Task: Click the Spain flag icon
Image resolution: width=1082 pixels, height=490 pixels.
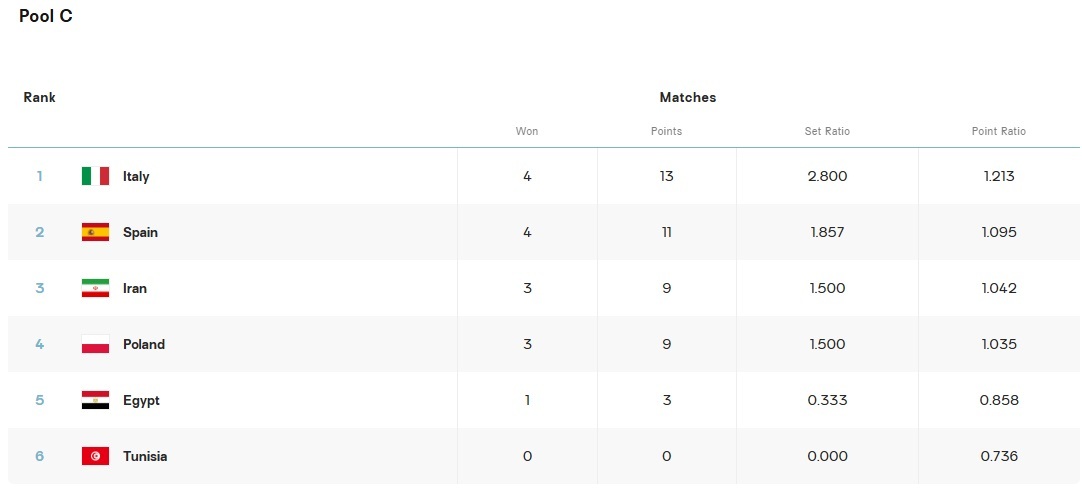Action: point(95,232)
